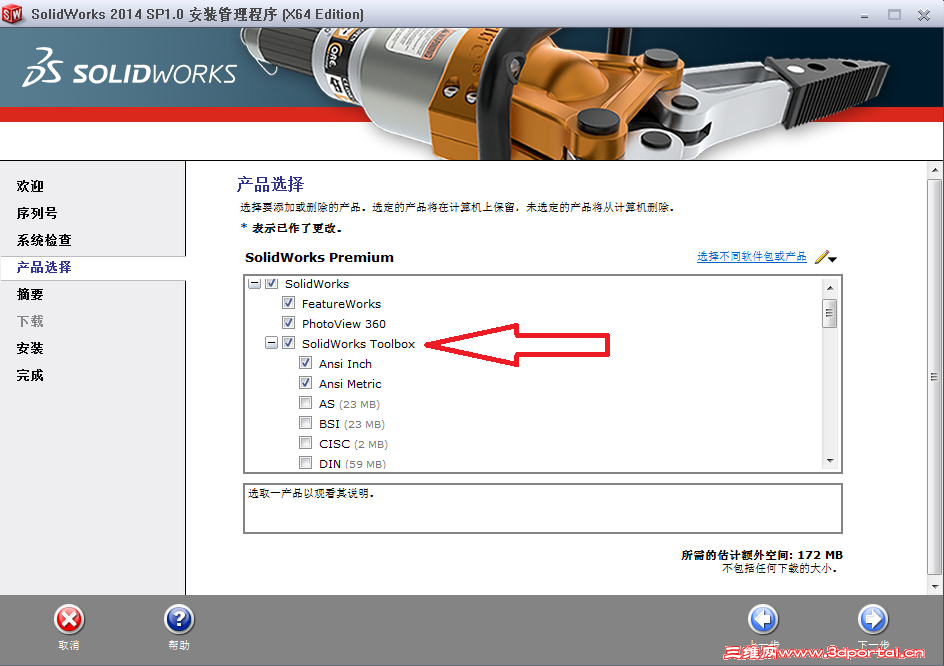Uncheck the SolidWorks root checkbox

click(x=272, y=284)
